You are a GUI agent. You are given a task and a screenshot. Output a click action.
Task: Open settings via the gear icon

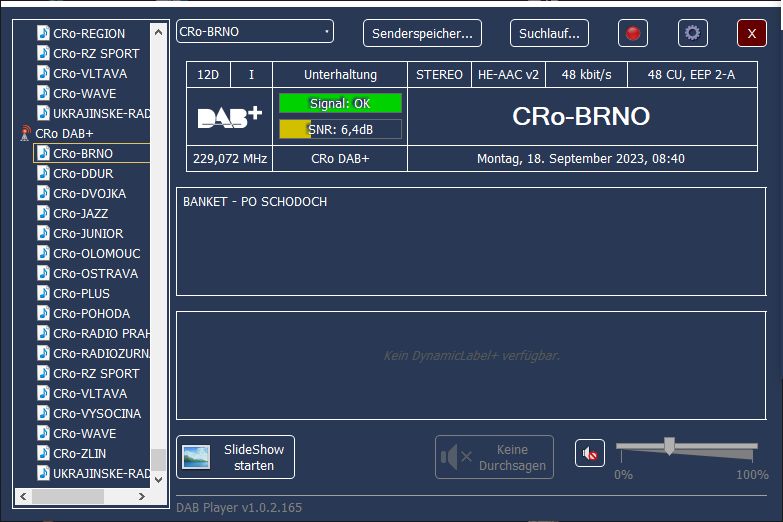tap(693, 33)
